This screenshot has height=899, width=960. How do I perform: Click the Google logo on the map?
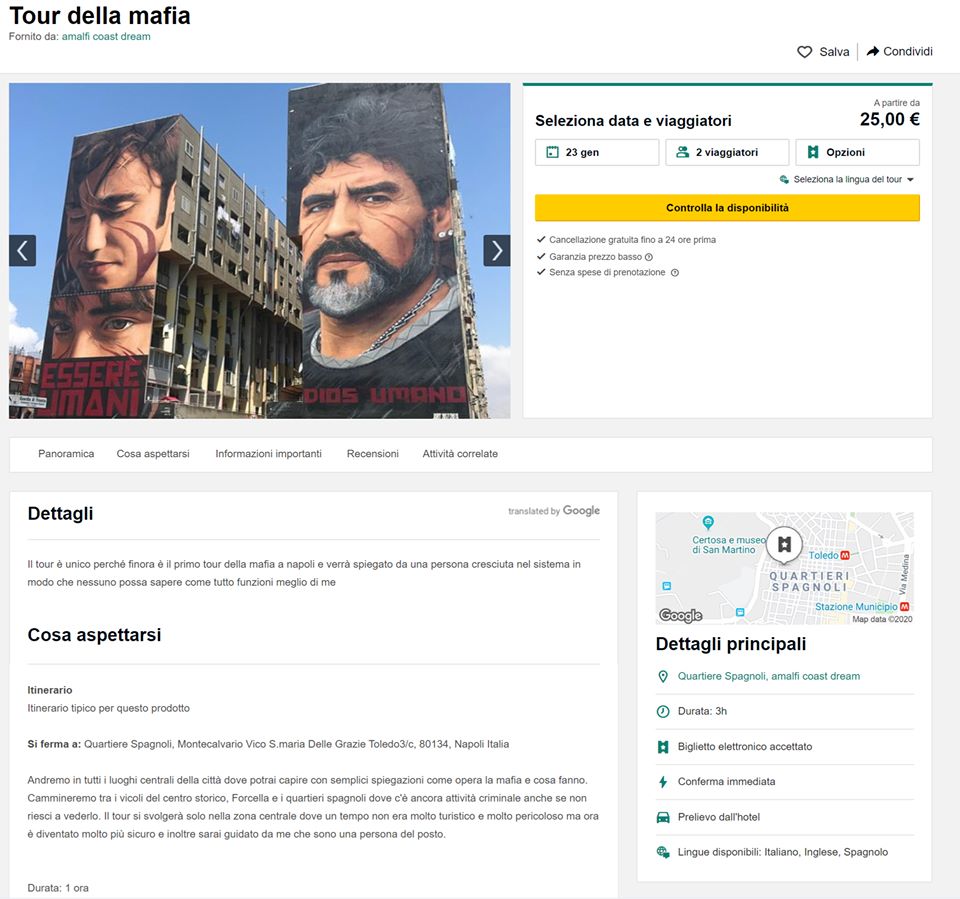click(x=681, y=615)
